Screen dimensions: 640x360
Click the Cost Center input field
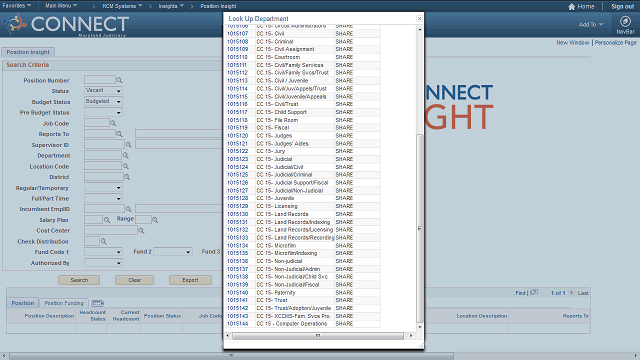click(111, 230)
